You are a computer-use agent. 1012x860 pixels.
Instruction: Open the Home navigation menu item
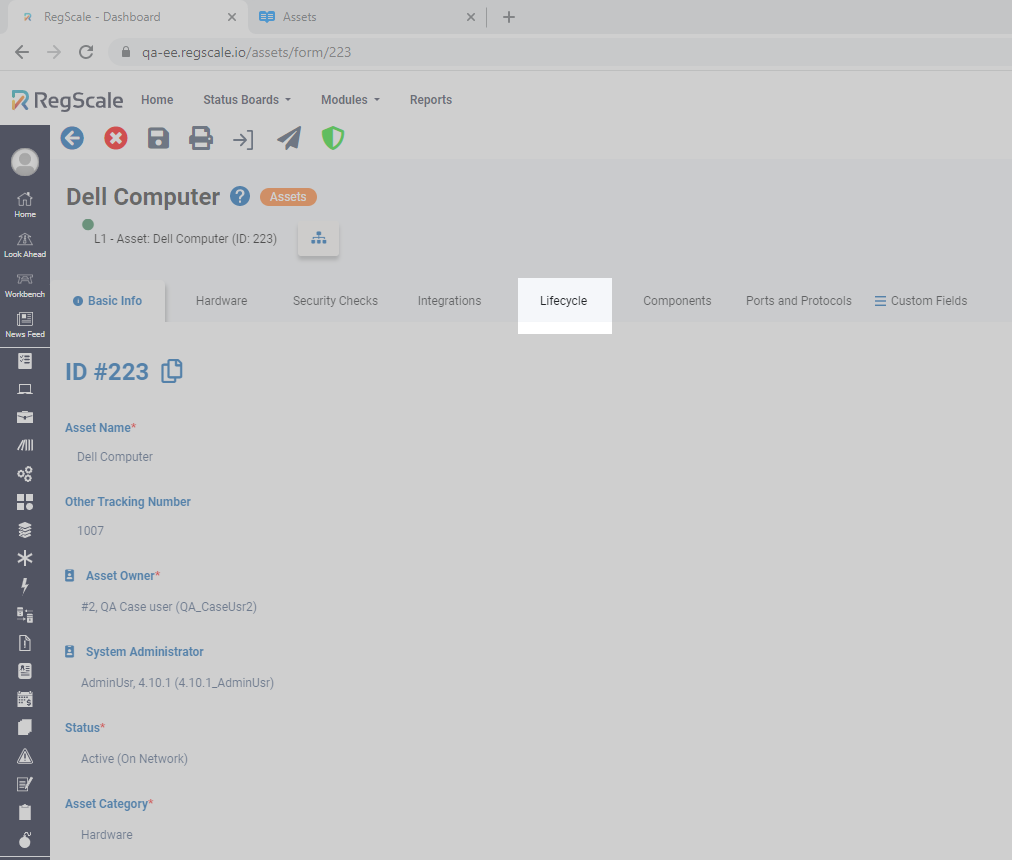coord(157,99)
